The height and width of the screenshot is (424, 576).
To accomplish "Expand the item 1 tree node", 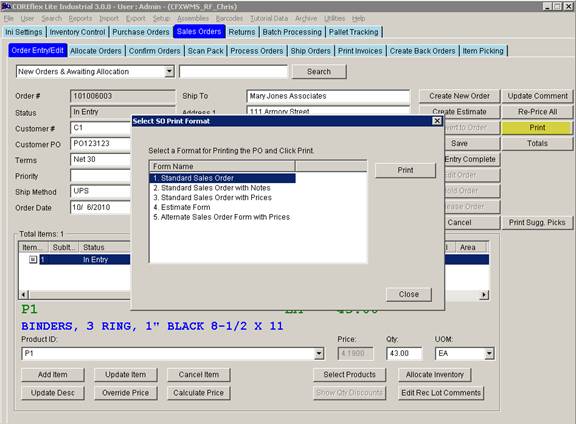I will click(x=33, y=260).
